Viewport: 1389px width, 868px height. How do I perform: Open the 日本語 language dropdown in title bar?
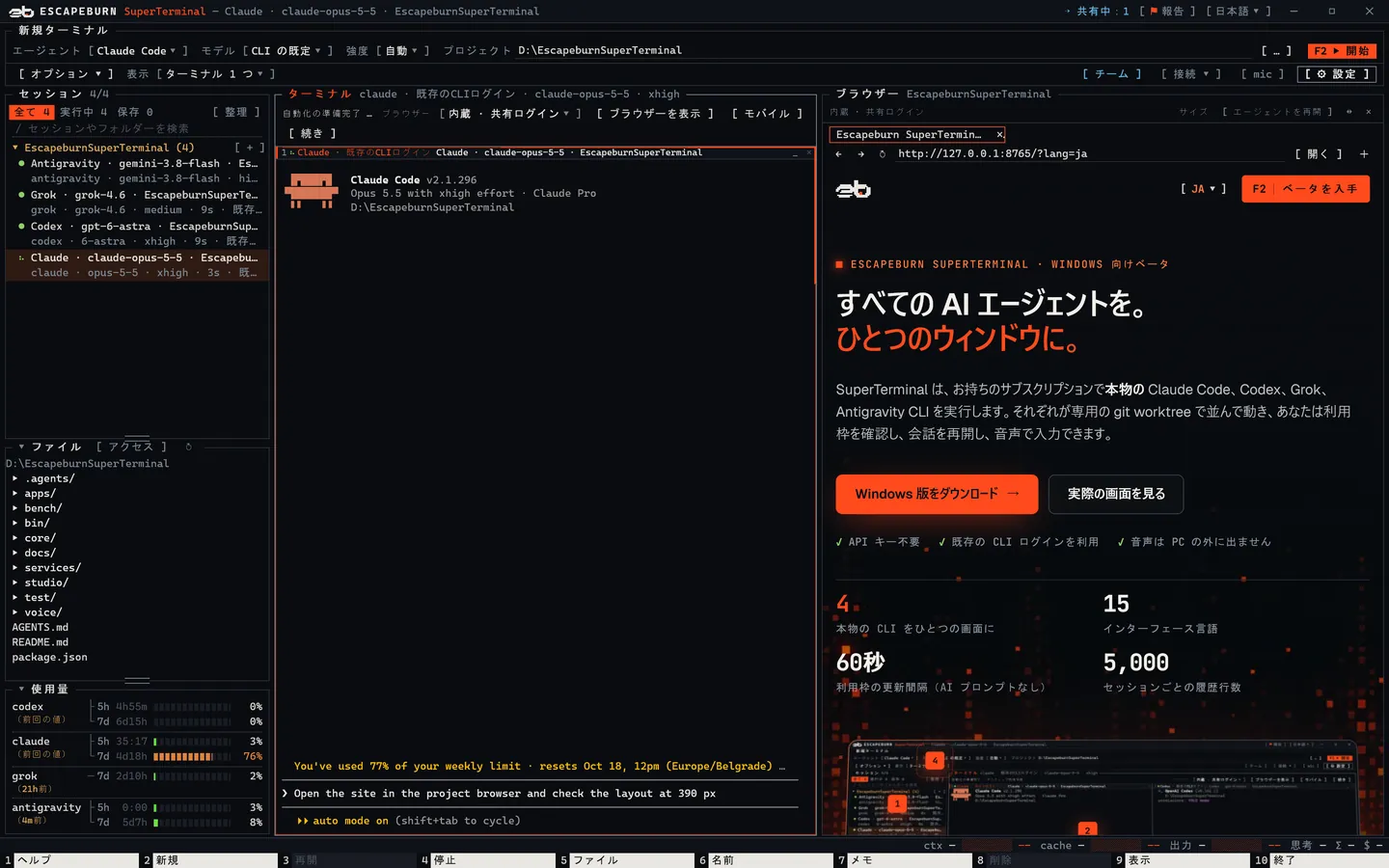point(1239,12)
